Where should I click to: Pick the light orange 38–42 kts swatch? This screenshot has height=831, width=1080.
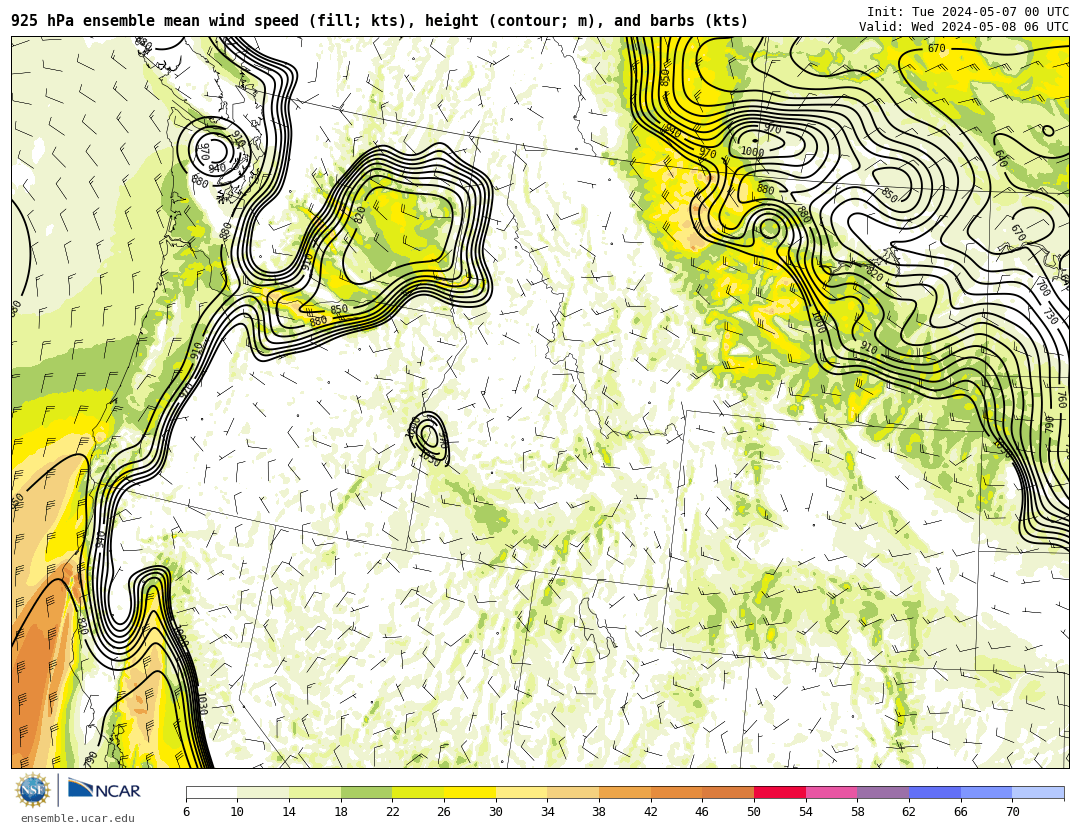pos(625,792)
